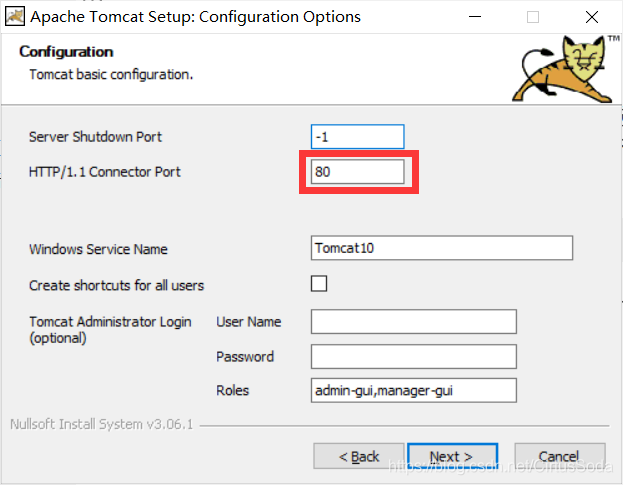
Task: Click the Server Shutdown Port field
Action: pos(358,137)
